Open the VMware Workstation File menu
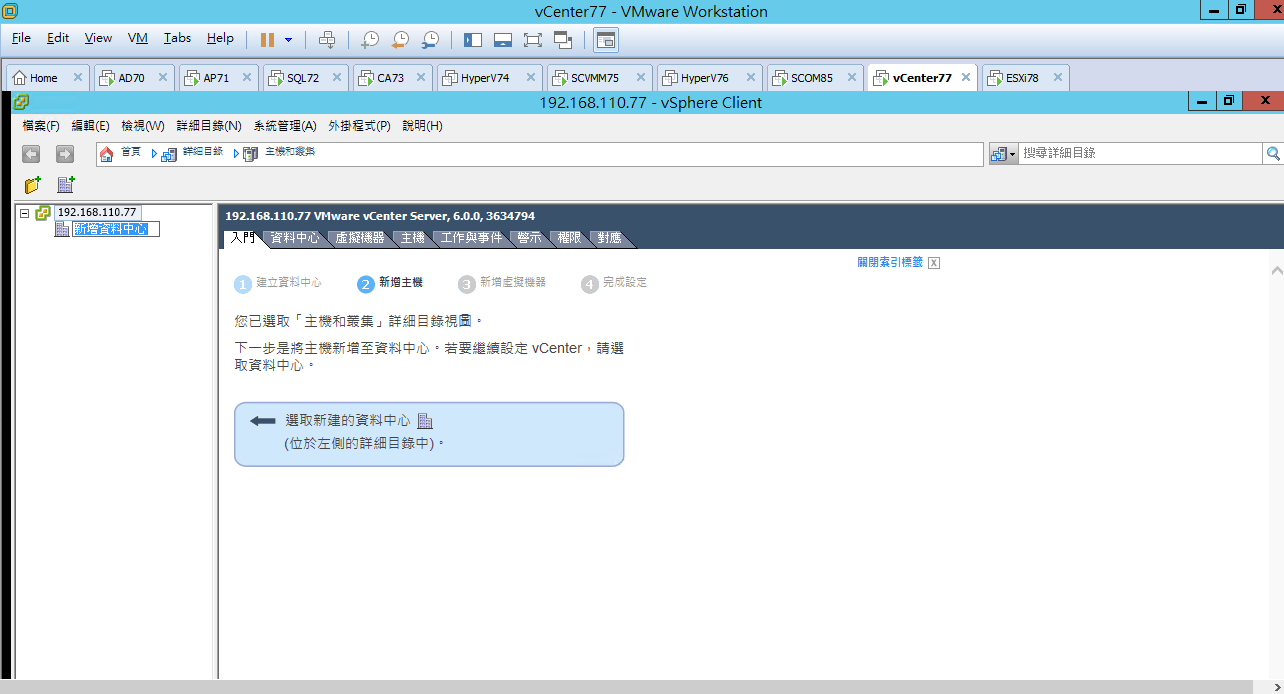1284x694 pixels. pos(21,38)
